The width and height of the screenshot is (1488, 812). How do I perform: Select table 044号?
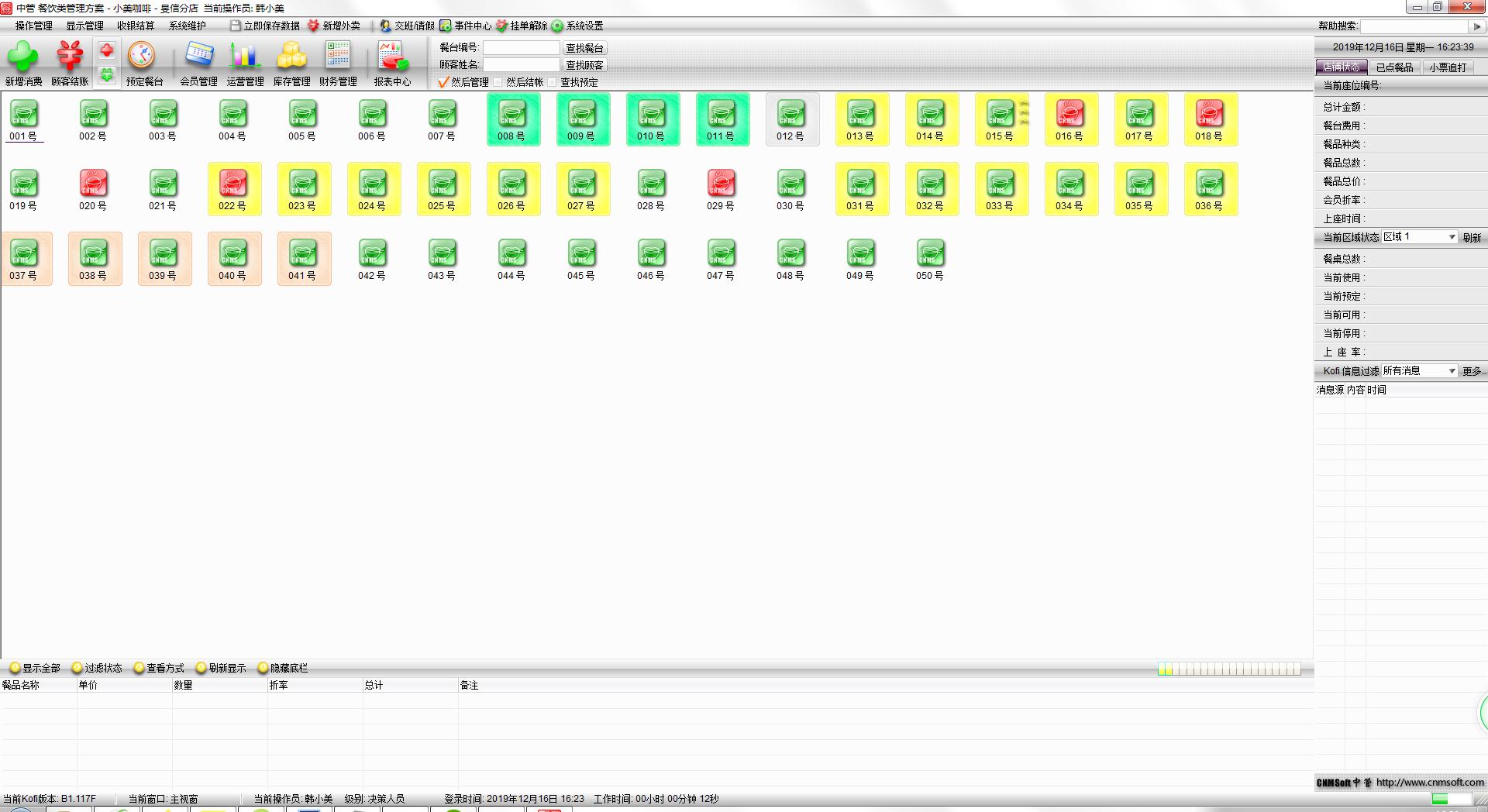click(x=512, y=259)
